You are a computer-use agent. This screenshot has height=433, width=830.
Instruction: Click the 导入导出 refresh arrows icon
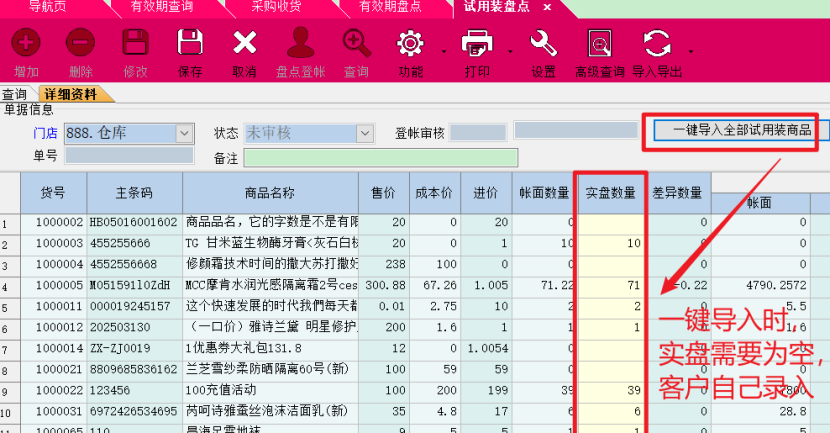[657, 43]
